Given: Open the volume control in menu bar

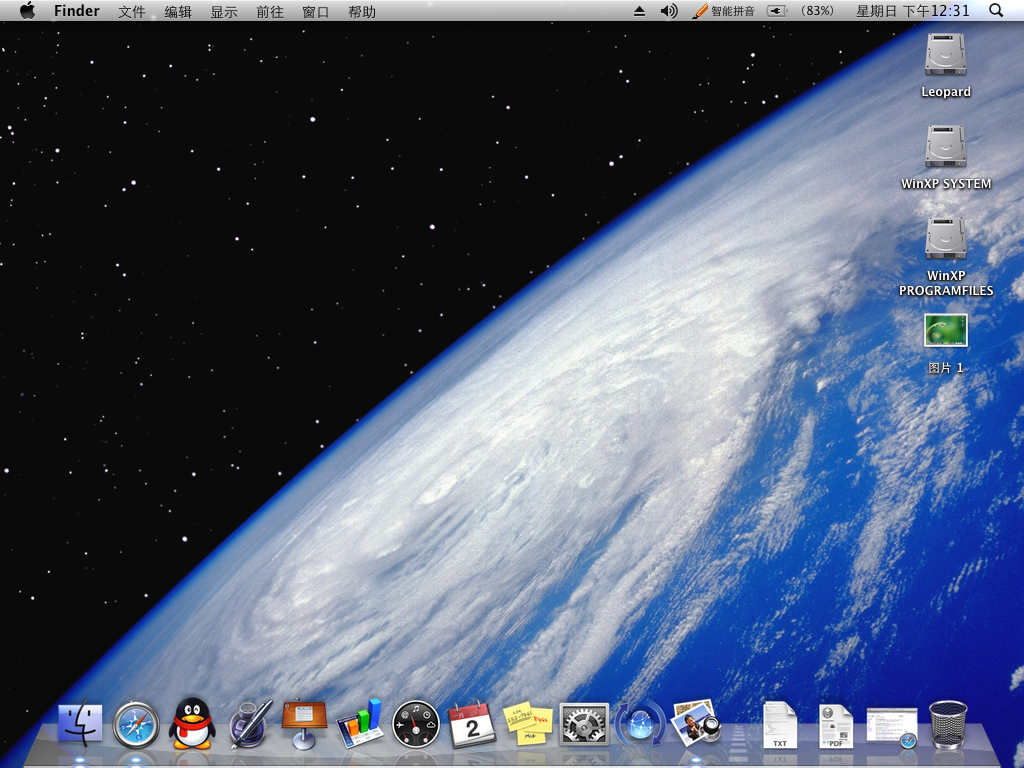Looking at the screenshot, I should click(669, 10).
